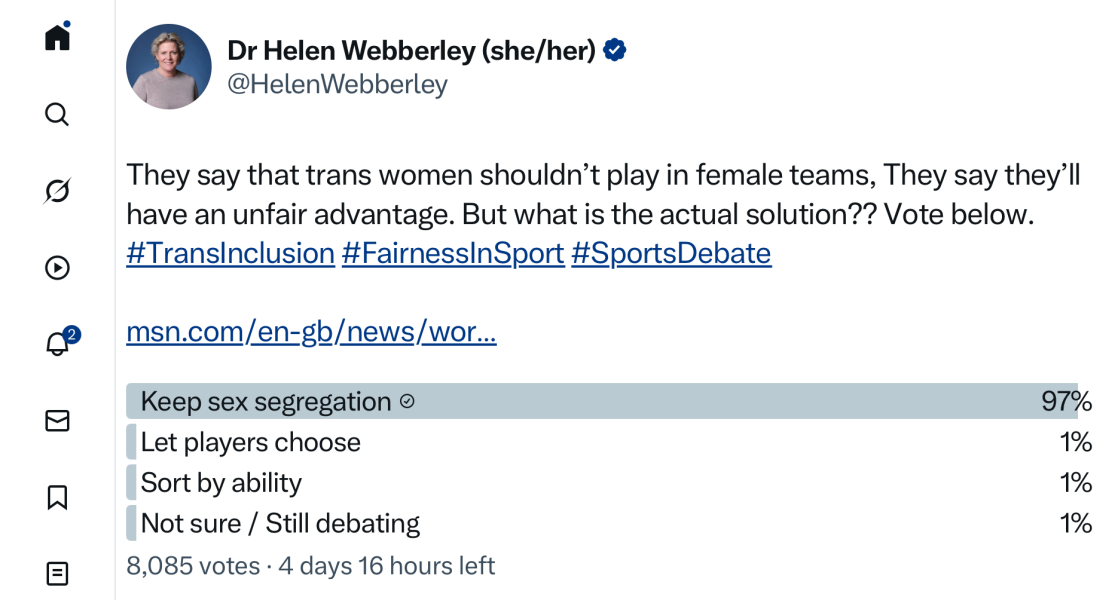This screenshot has width=1118, height=600.
Task: Open the Videos play icon
Action: (x=57, y=268)
